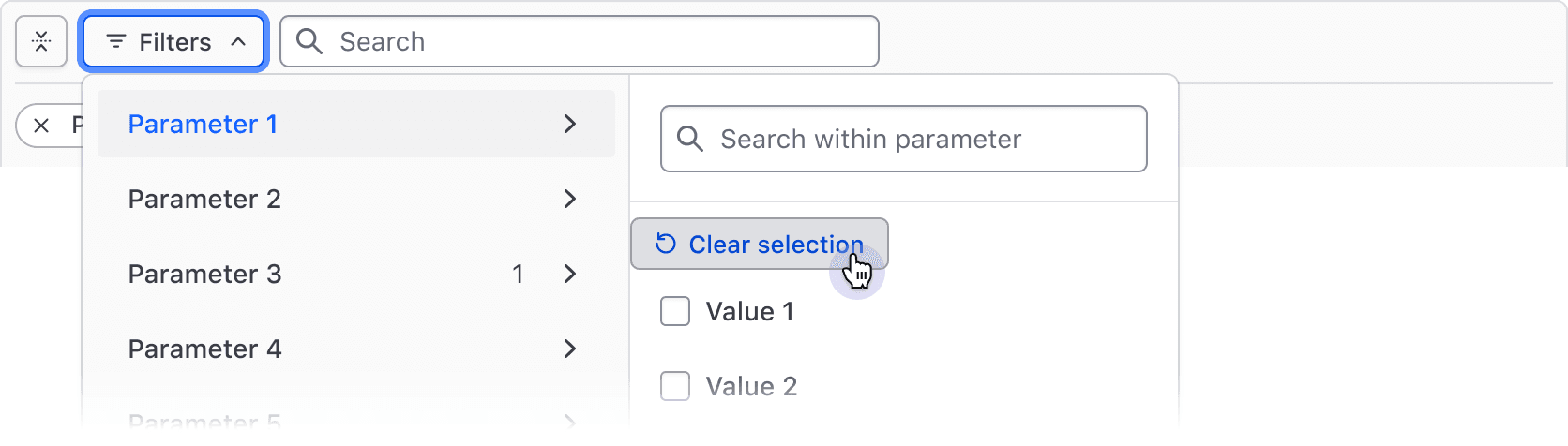Screen dimensions: 1568x446
Task: Focus the Search within parameter field
Action: point(919,139)
